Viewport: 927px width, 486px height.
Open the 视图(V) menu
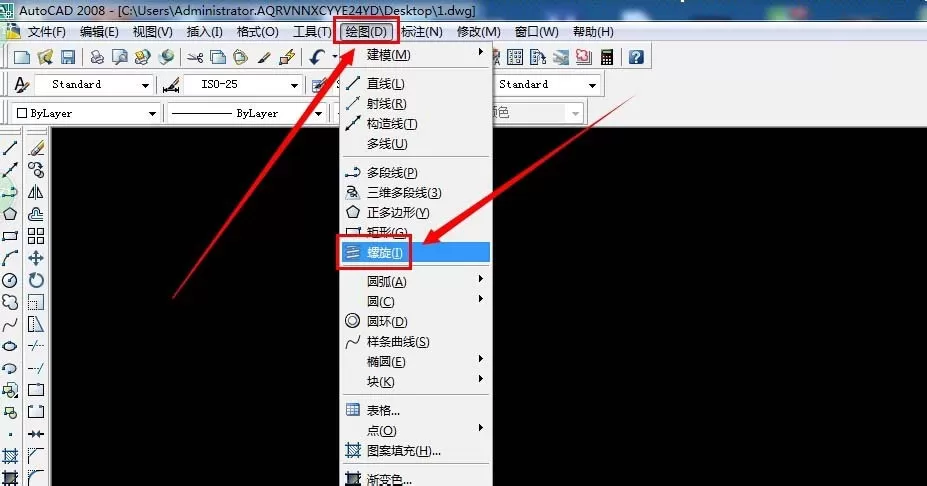[x=152, y=32]
